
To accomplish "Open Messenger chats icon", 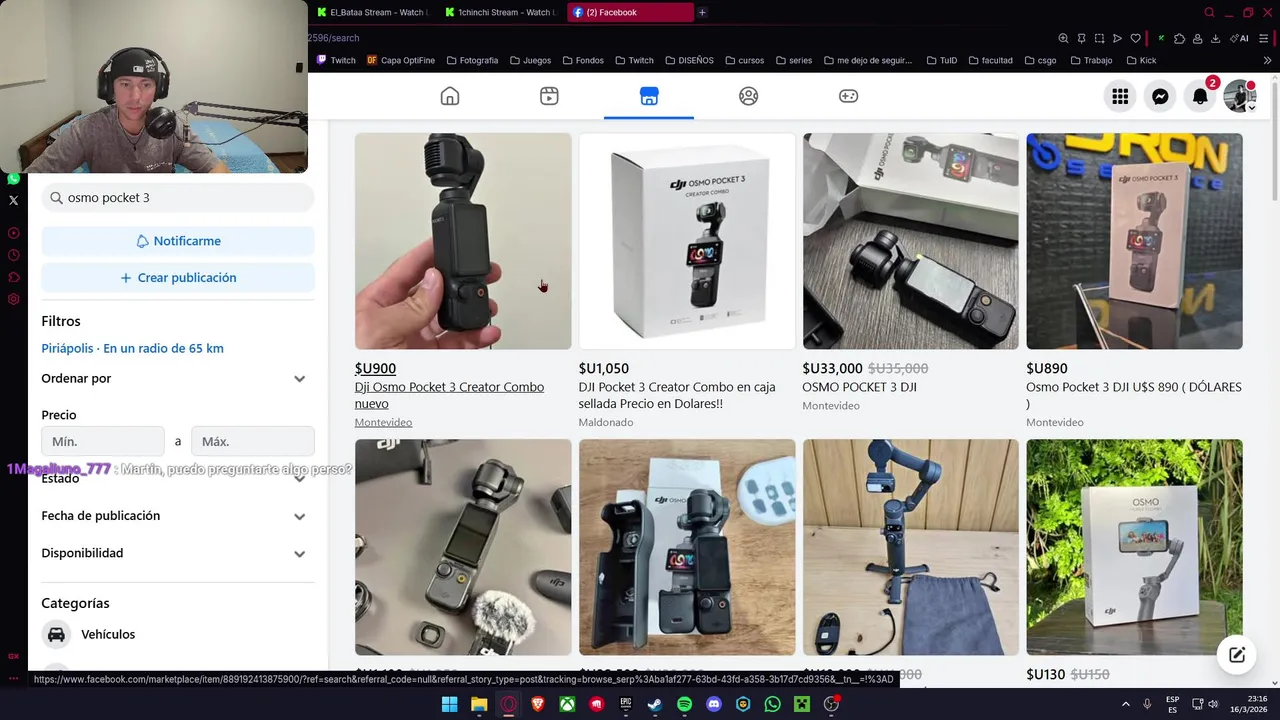I will coord(1160,96).
